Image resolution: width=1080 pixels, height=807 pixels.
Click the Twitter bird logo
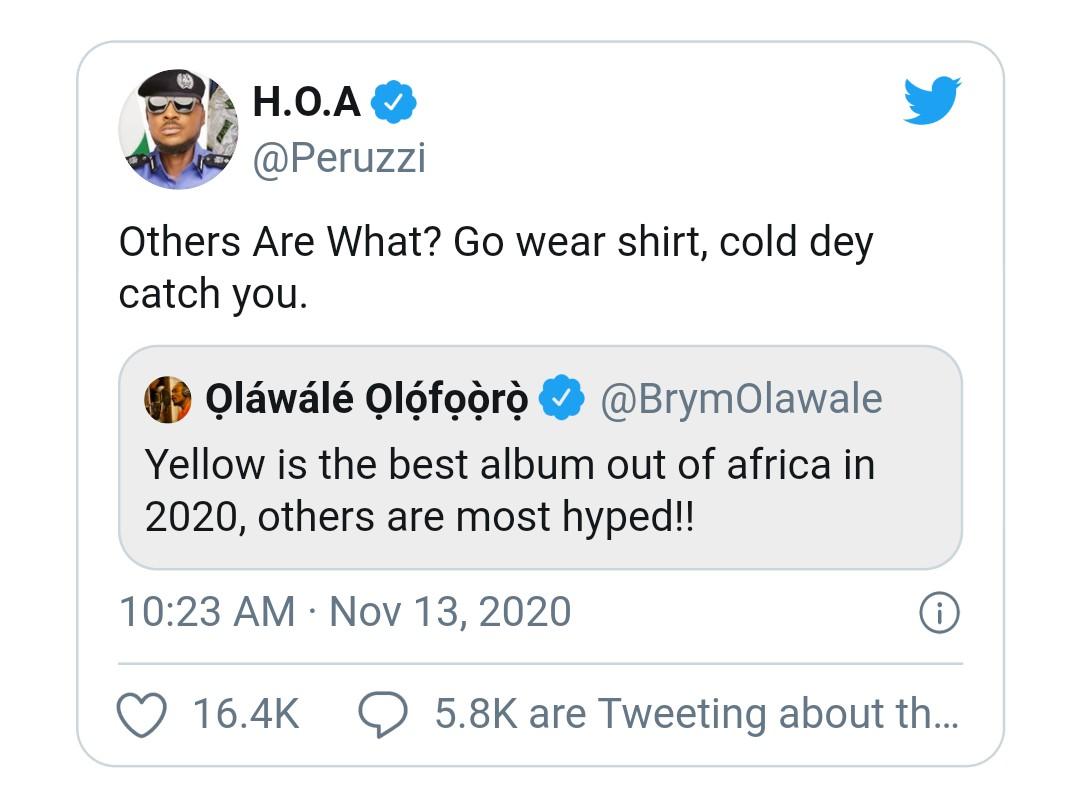[932, 101]
